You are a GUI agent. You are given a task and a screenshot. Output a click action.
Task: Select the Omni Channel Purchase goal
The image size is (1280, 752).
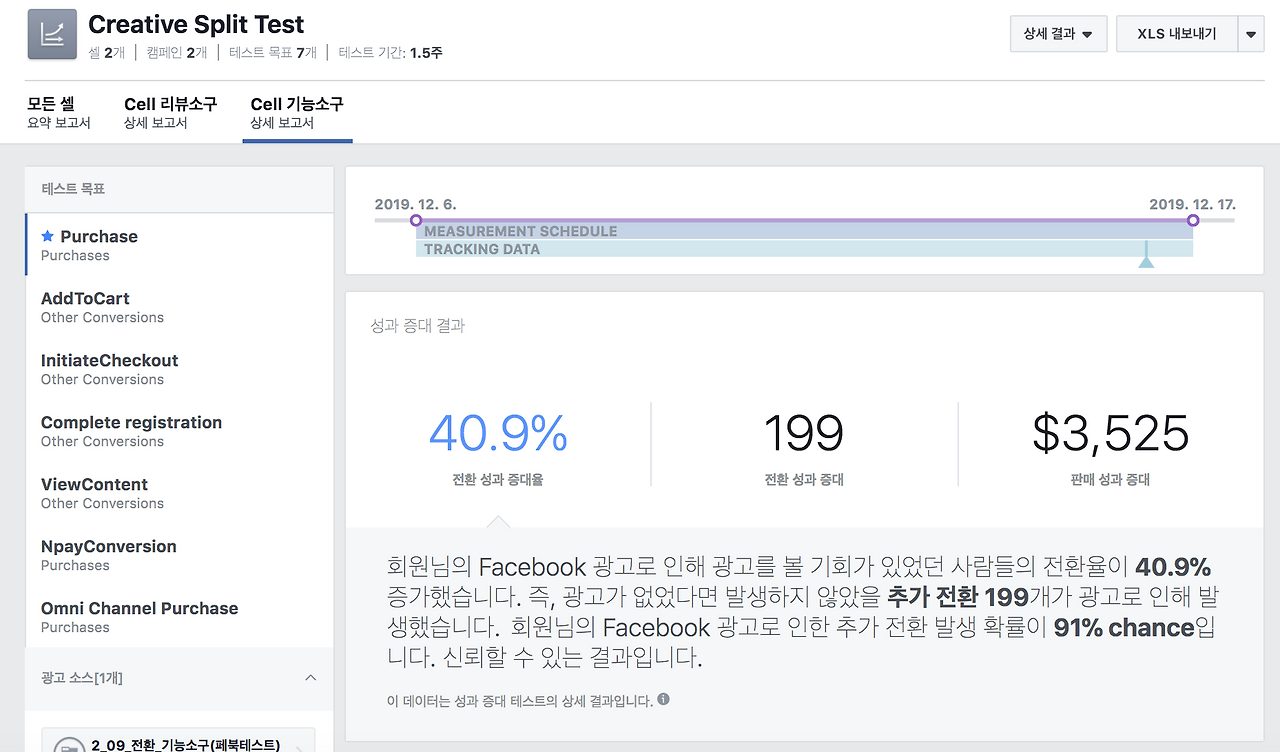pyautogui.click(x=139, y=617)
